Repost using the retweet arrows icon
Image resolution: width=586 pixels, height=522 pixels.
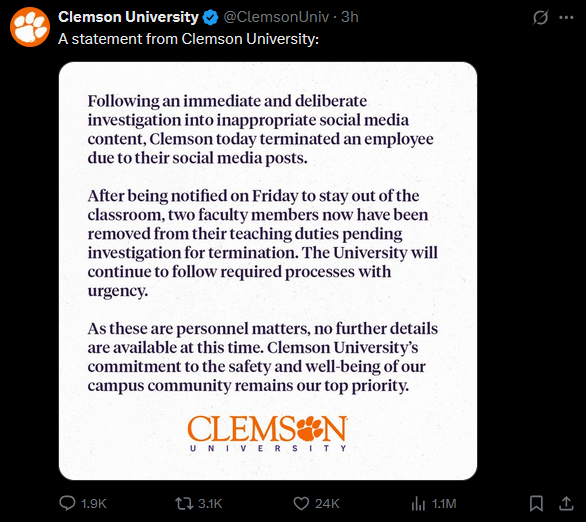pyautogui.click(x=184, y=503)
